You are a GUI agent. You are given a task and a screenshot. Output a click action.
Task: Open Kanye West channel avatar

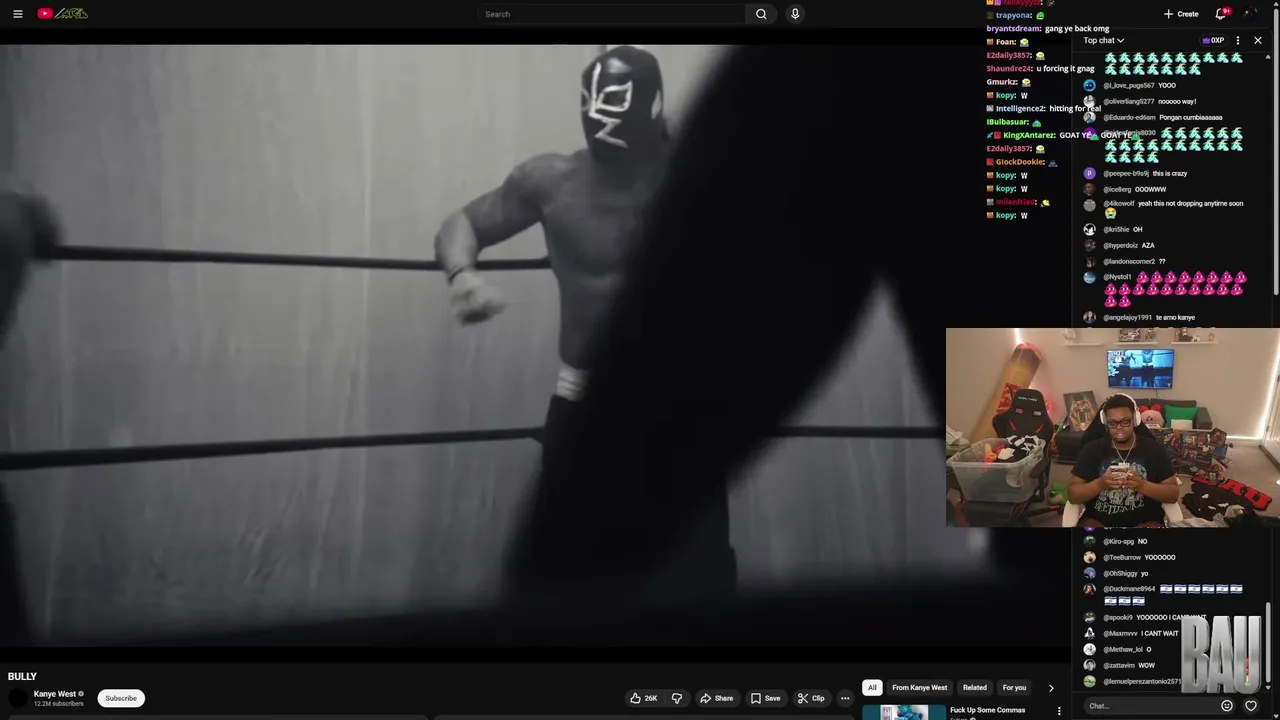click(x=18, y=698)
